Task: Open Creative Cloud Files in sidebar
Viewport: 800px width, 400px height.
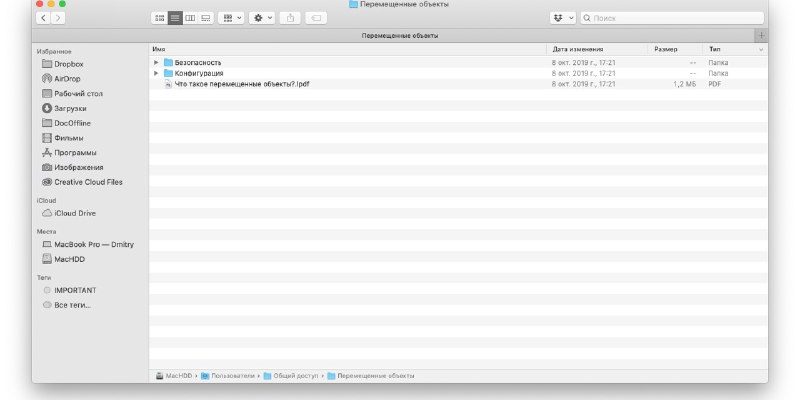Action: click(x=88, y=182)
